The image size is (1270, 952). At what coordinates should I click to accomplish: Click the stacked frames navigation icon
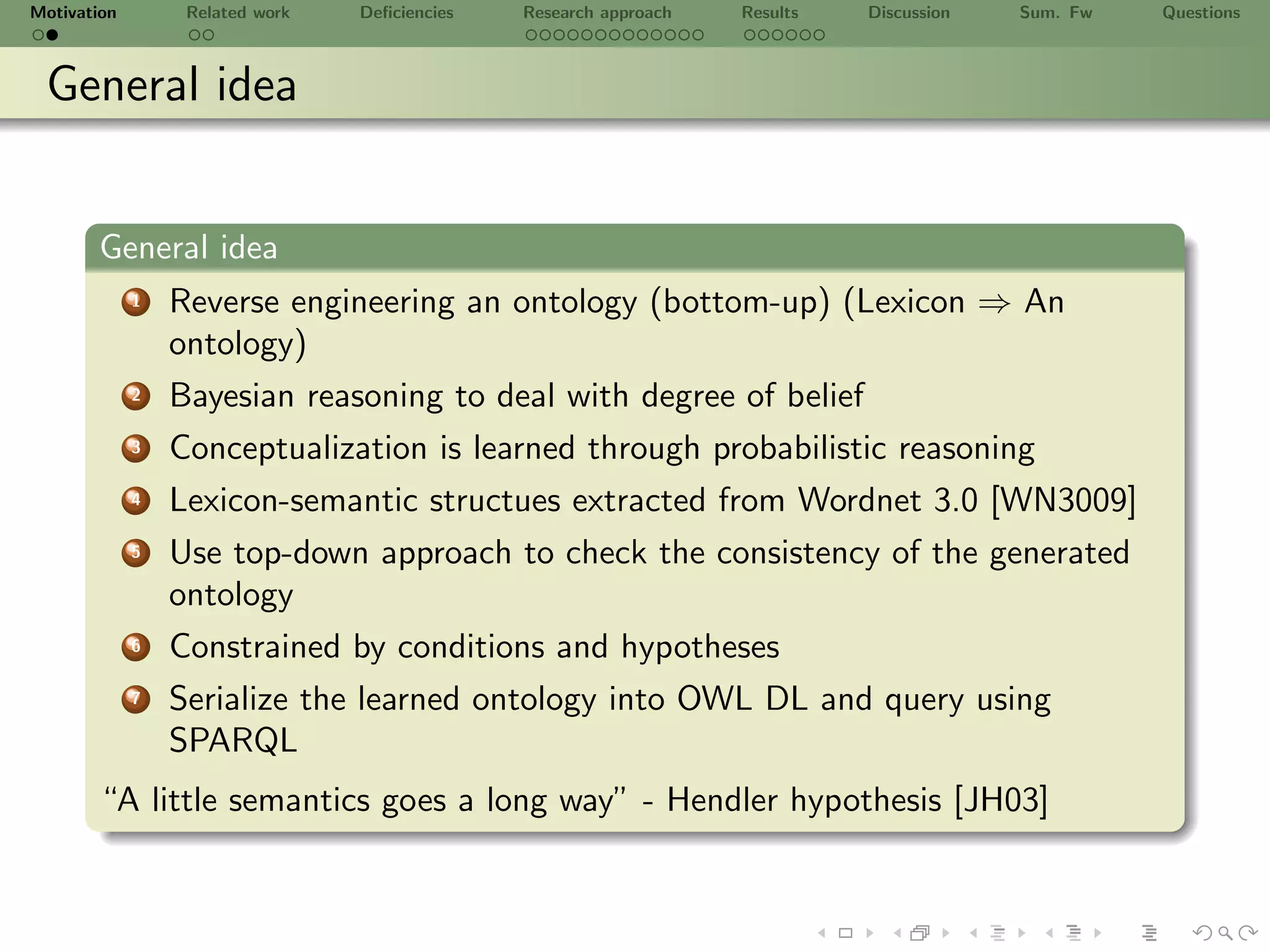click(921, 933)
